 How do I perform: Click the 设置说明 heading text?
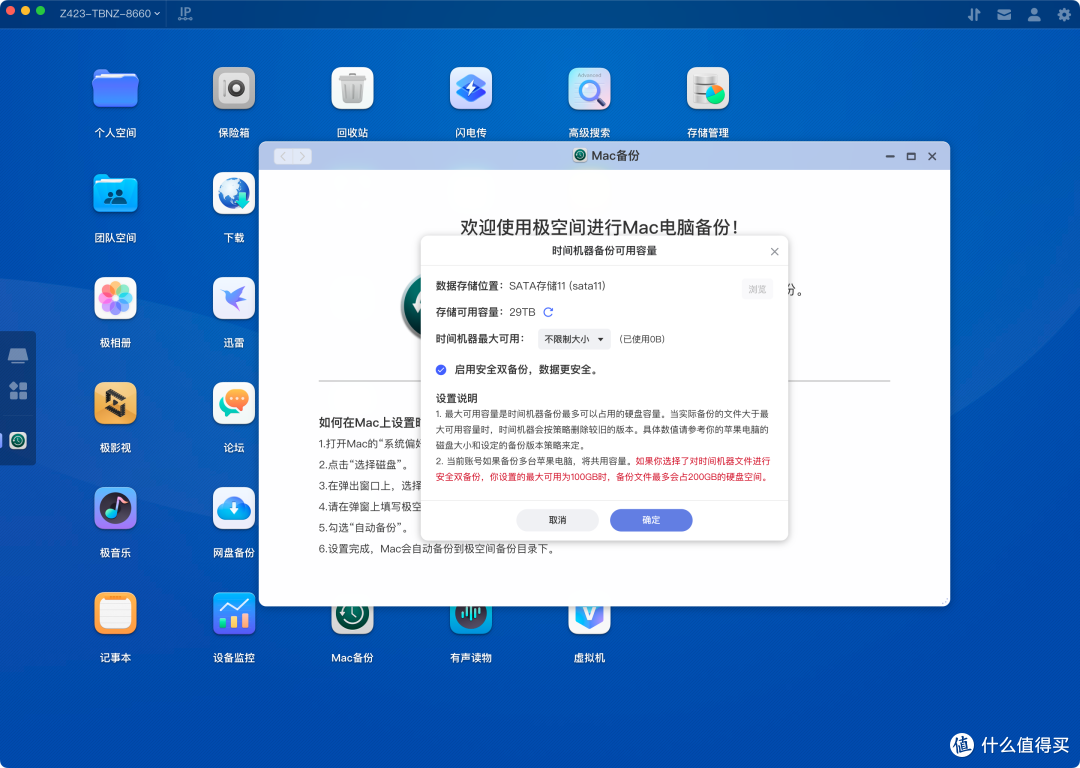coord(456,398)
